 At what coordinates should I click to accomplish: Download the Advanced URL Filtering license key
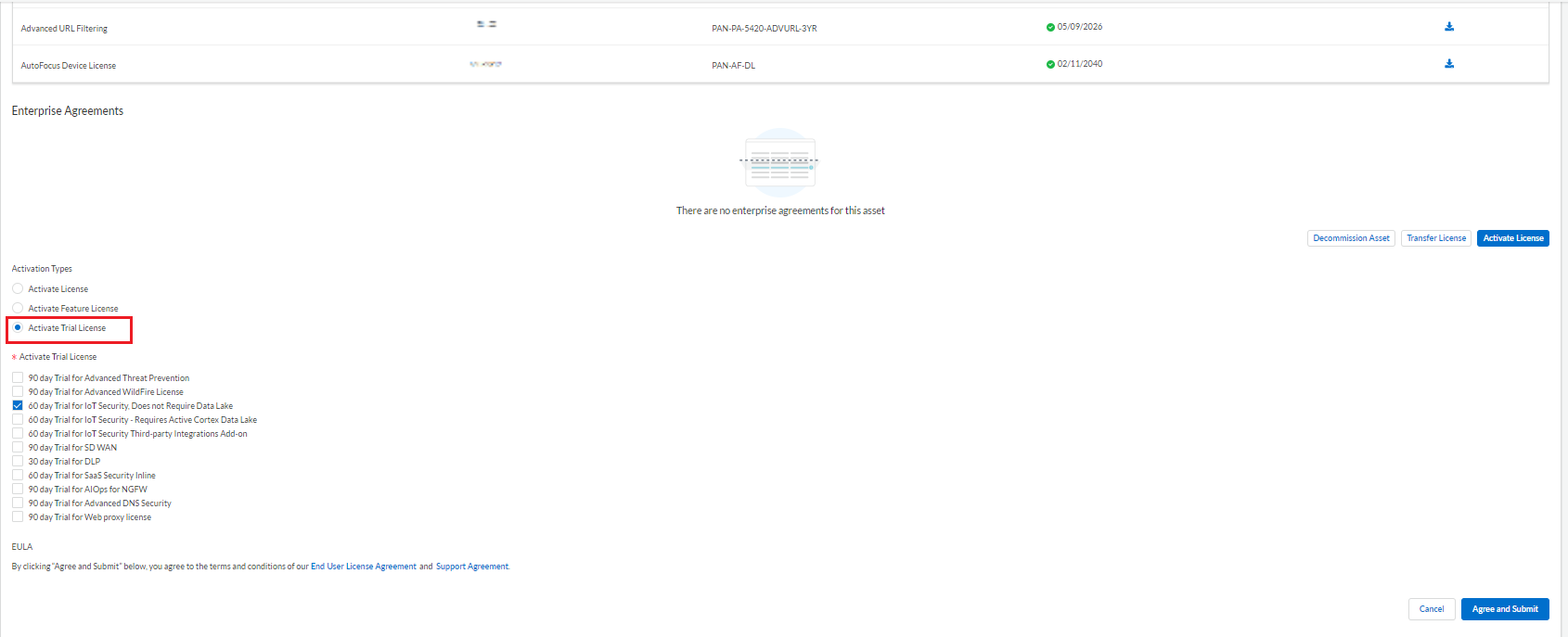[x=1449, y=27]
